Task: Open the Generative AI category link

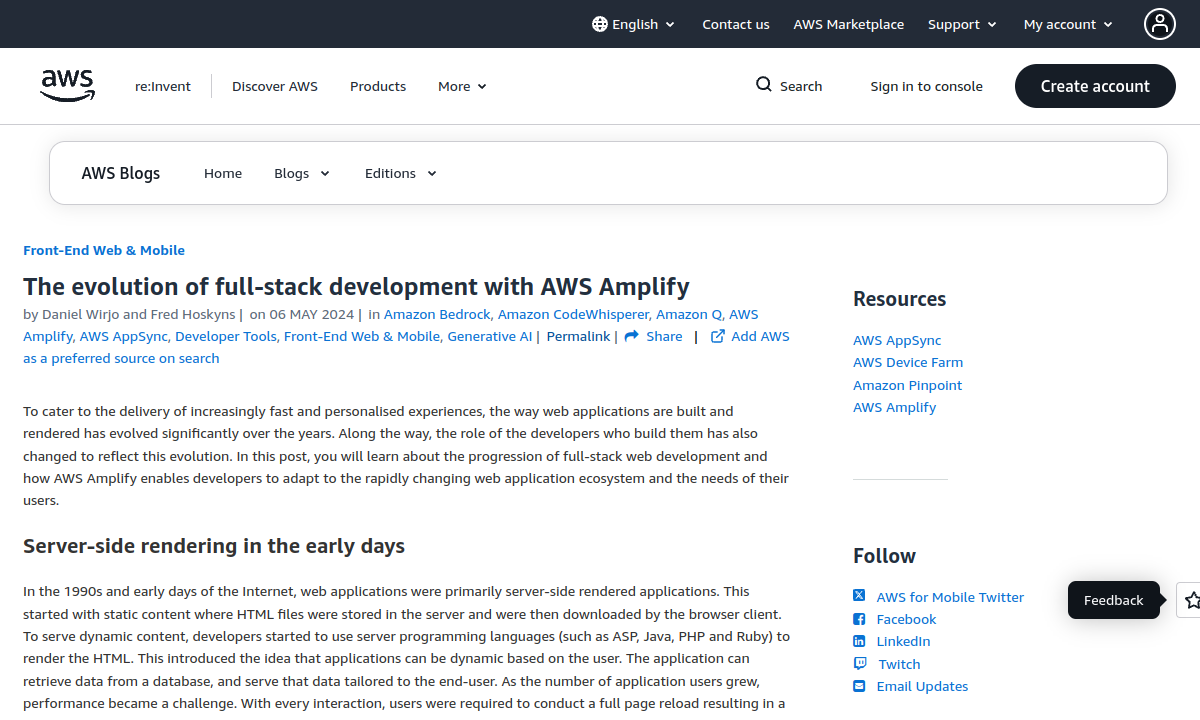Action: (x=490, y=336)
